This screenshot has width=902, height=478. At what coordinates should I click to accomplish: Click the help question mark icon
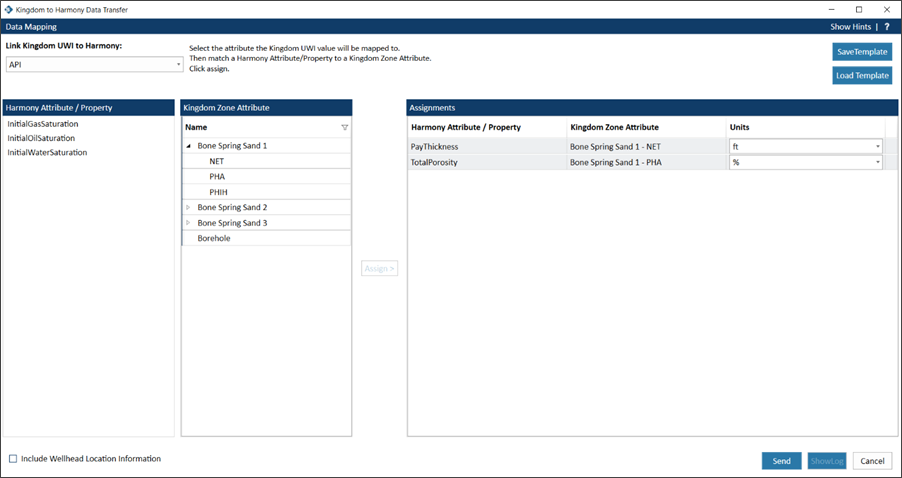click(887, 27)
